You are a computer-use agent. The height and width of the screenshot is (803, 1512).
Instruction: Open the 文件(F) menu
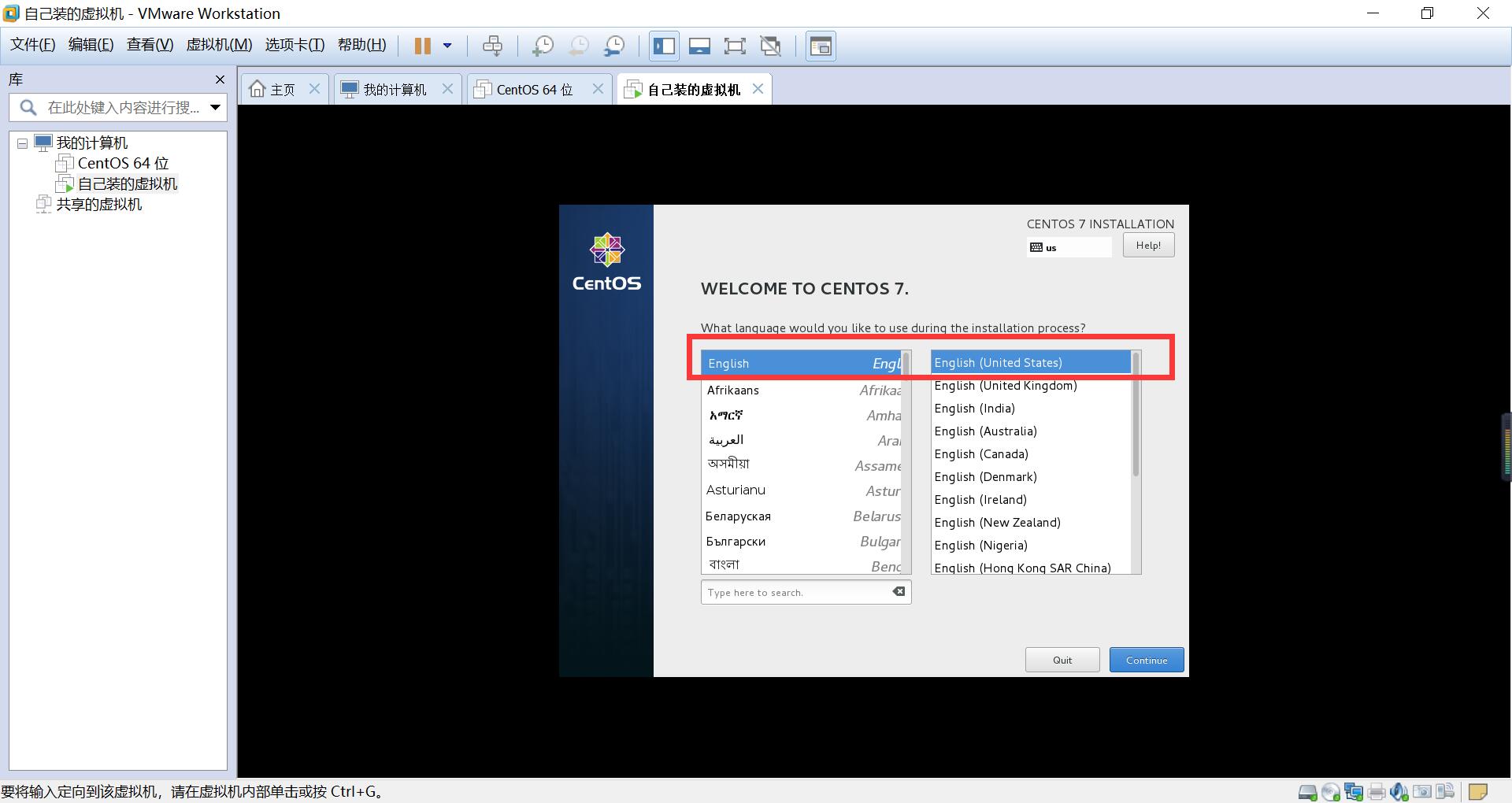(32, 45)
